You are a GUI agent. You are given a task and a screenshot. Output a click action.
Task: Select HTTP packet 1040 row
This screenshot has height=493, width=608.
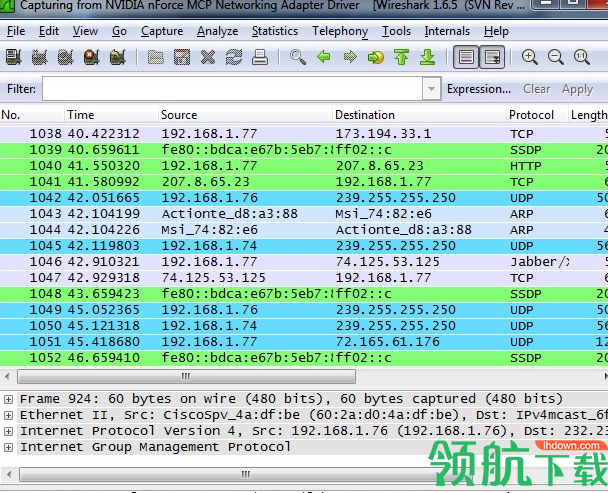click(304, 166)
